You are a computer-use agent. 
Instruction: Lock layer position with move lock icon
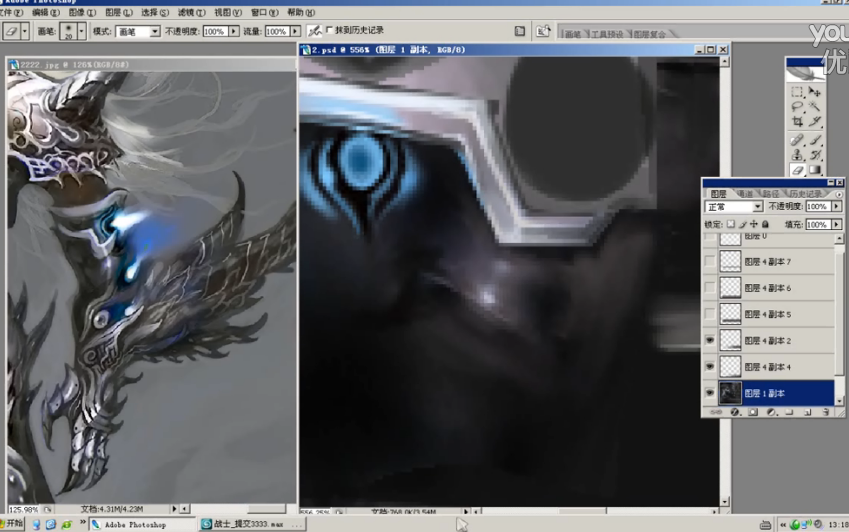point(754,224)
